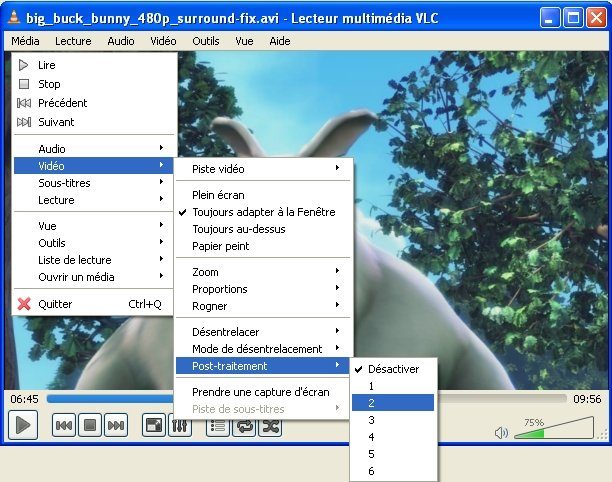The width and height of the screenshot is (612, 482).
Task: Expand the Piste vidéo submenu
Action: click(x=264, y=169)
